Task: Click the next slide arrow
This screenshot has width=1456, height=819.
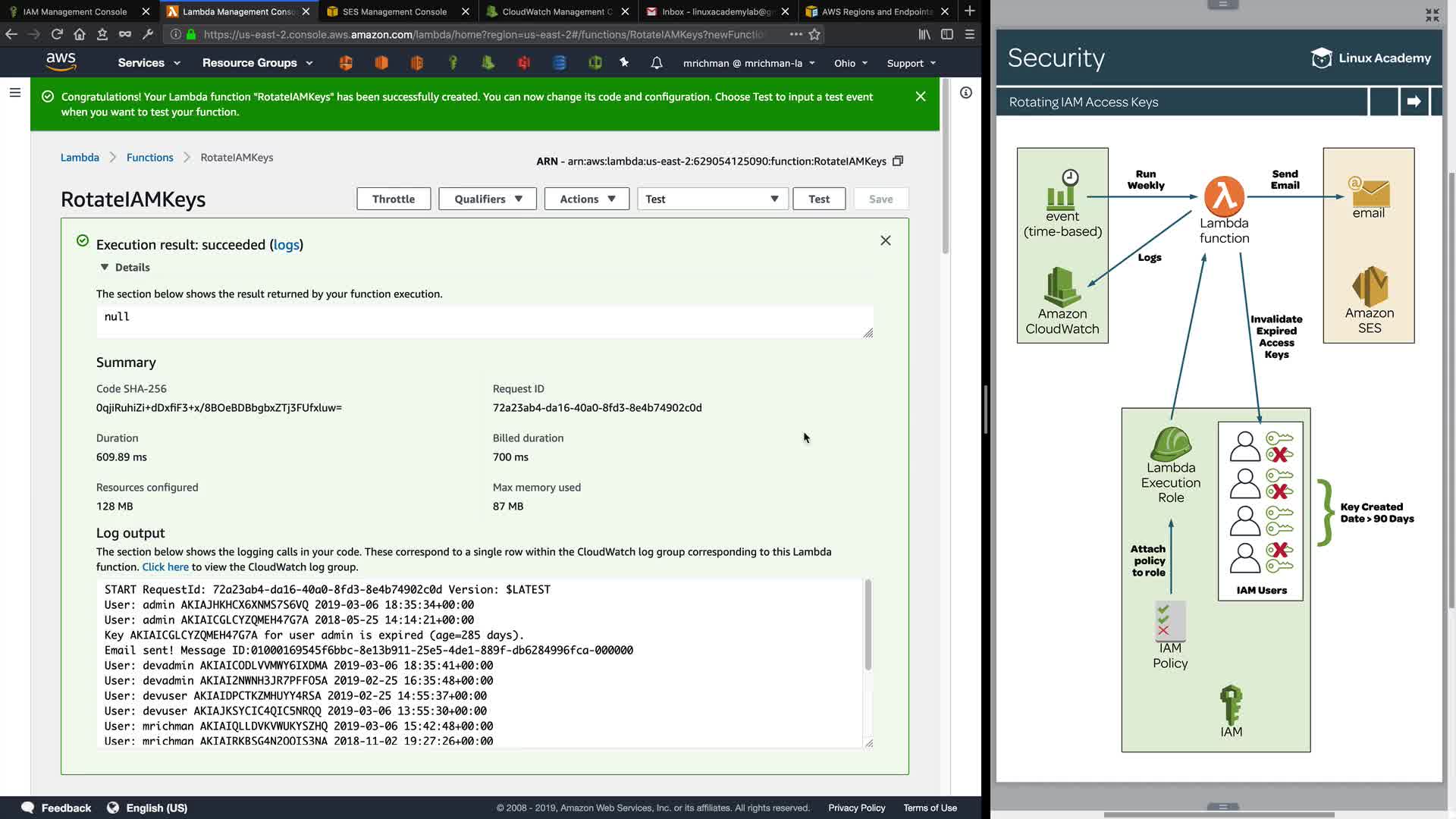Action: click(1414, 102)
